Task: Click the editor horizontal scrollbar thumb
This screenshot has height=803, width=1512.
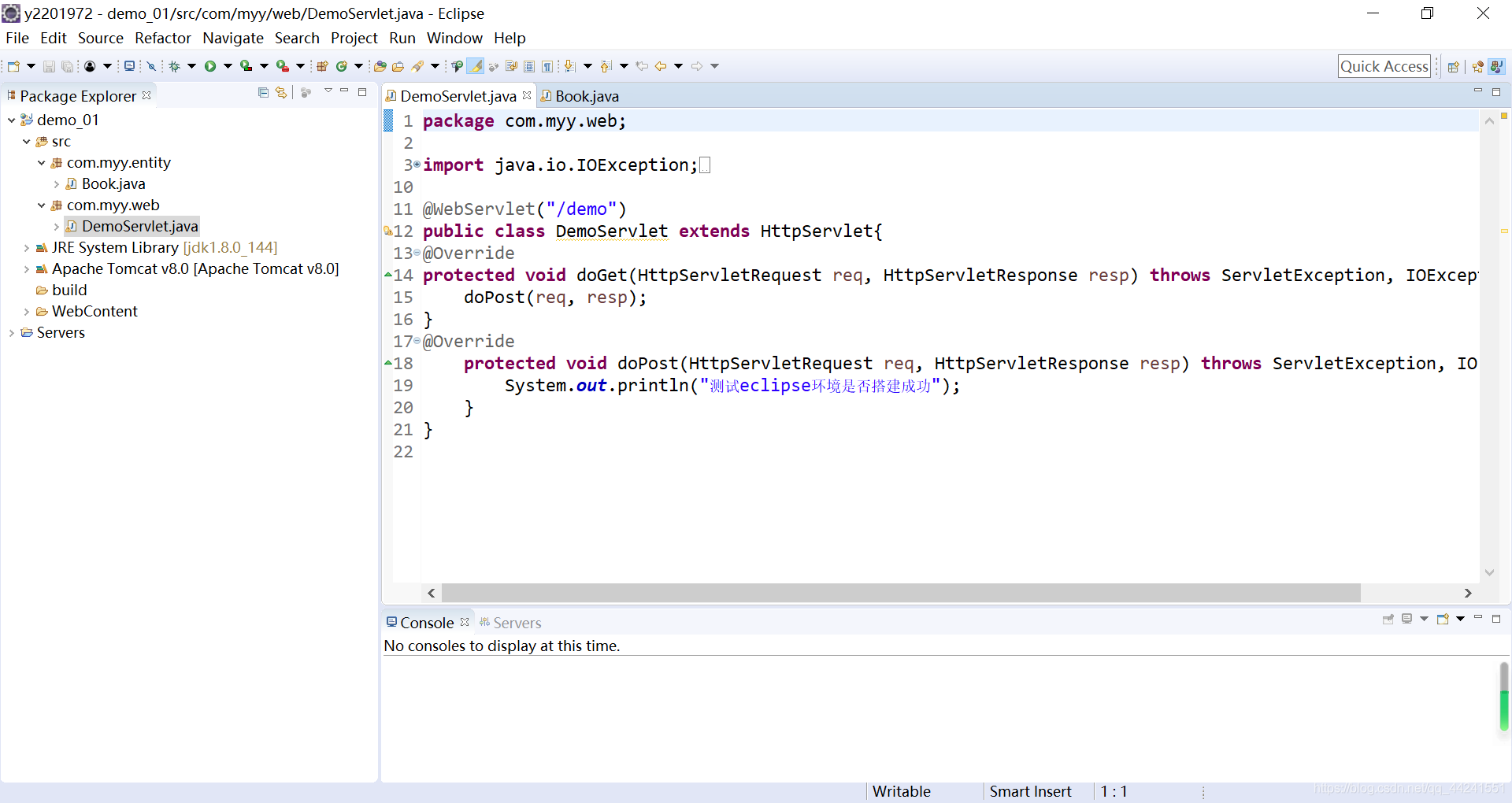Action: [901, 593]
